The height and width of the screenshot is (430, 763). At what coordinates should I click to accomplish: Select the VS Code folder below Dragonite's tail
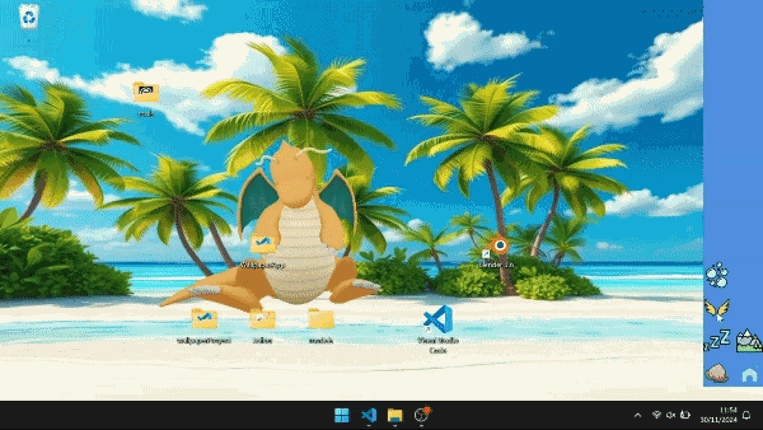204,319
